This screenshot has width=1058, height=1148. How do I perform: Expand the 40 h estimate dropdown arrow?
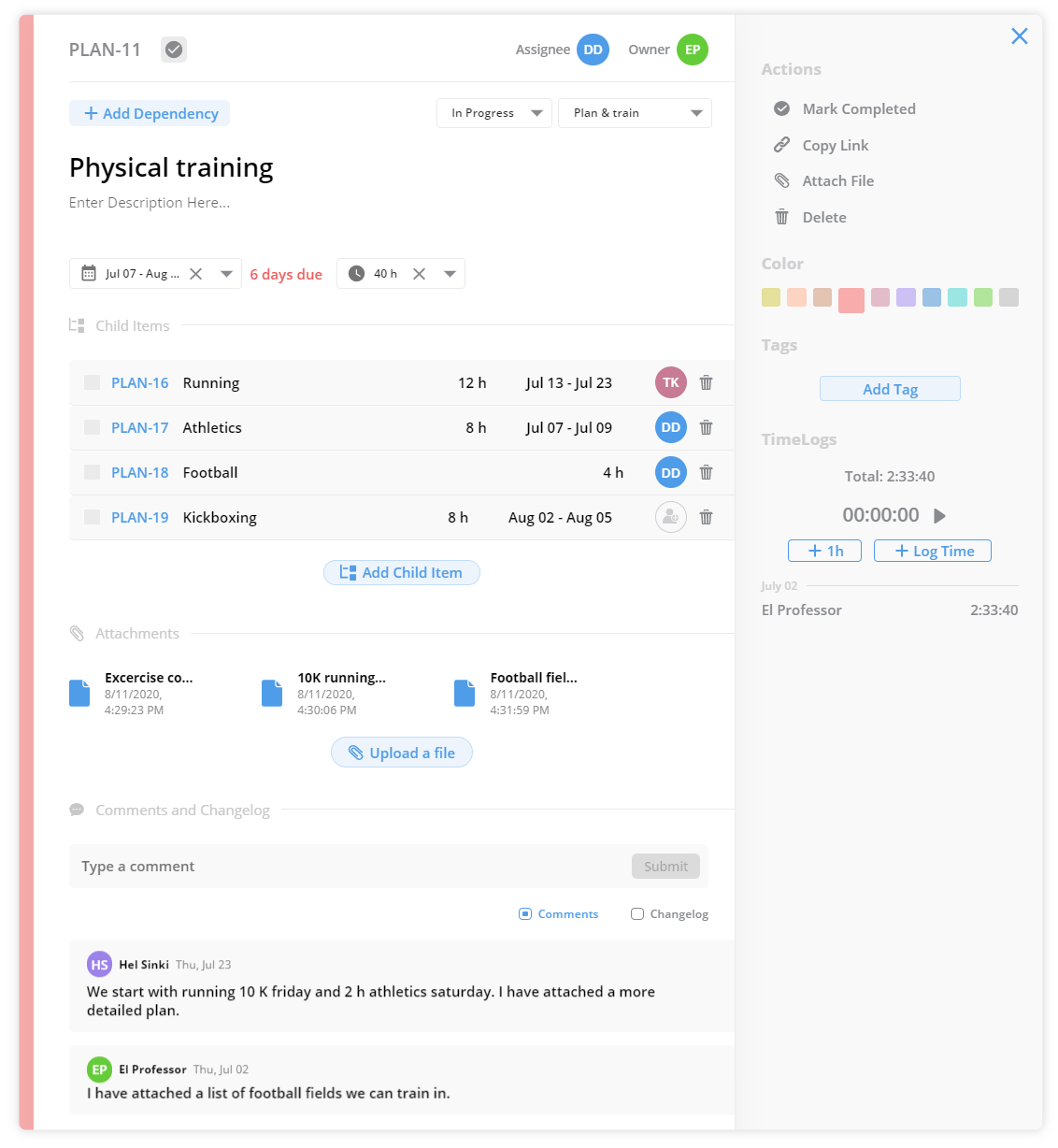(450, 274)
